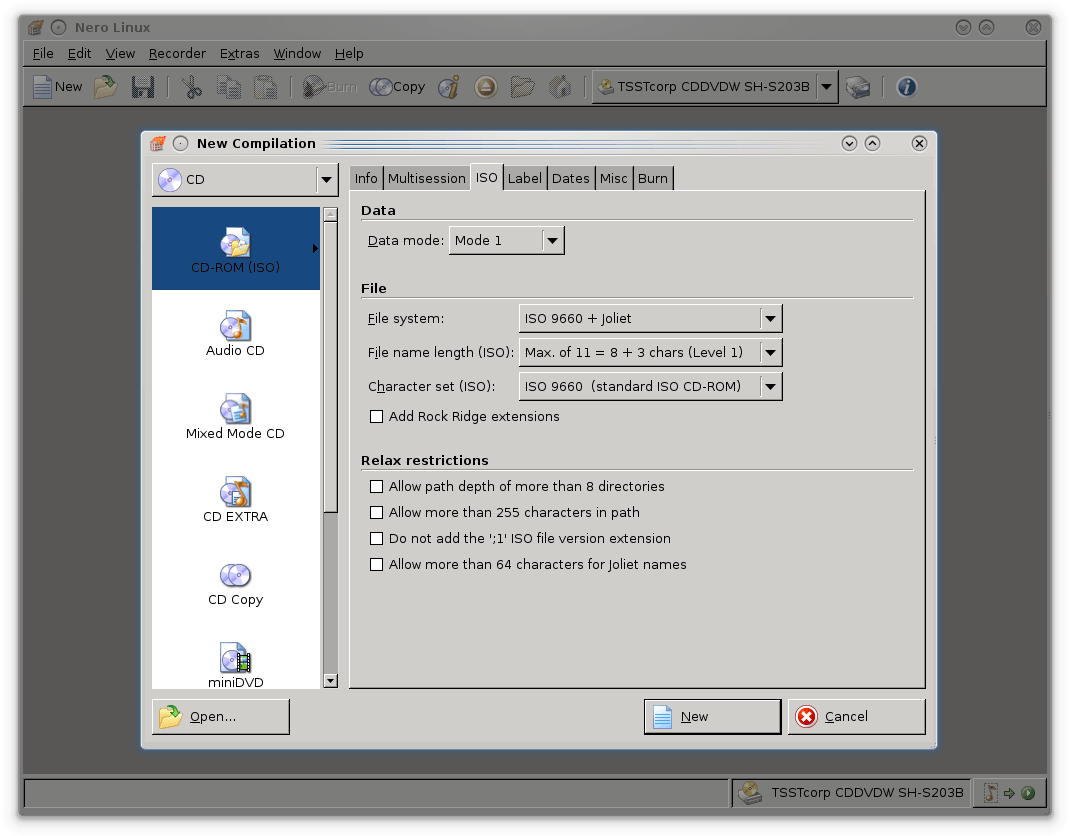Click the New button in the dialog
This screenshot has width=1070, height=836.
point(712,717)
